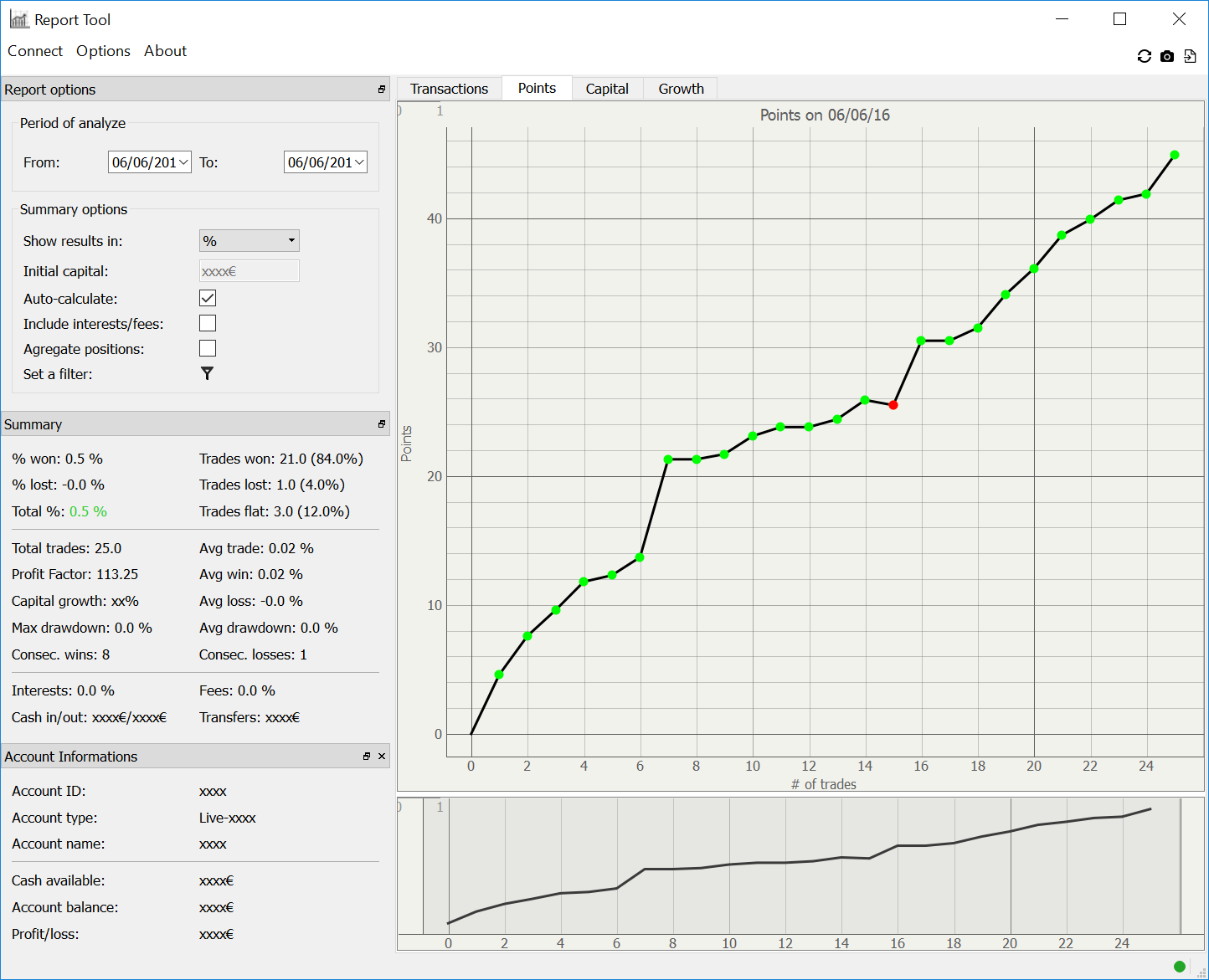Click the Options menu
Image resolution: width=1209 pixels, height=980 pixels.
tap(103, 51)
